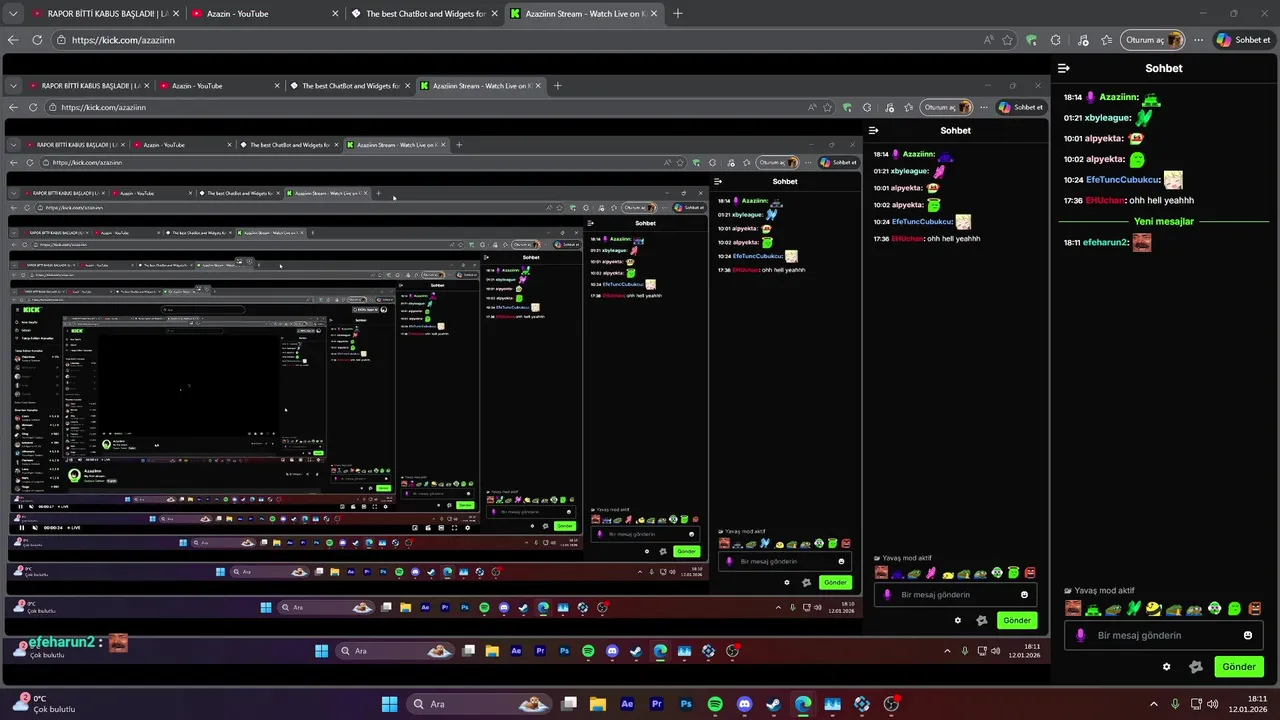The height and width of the screenshot is (720, 1280).
Task: Launch Photoshop from the taskbar
Action: tap(686, 704)
